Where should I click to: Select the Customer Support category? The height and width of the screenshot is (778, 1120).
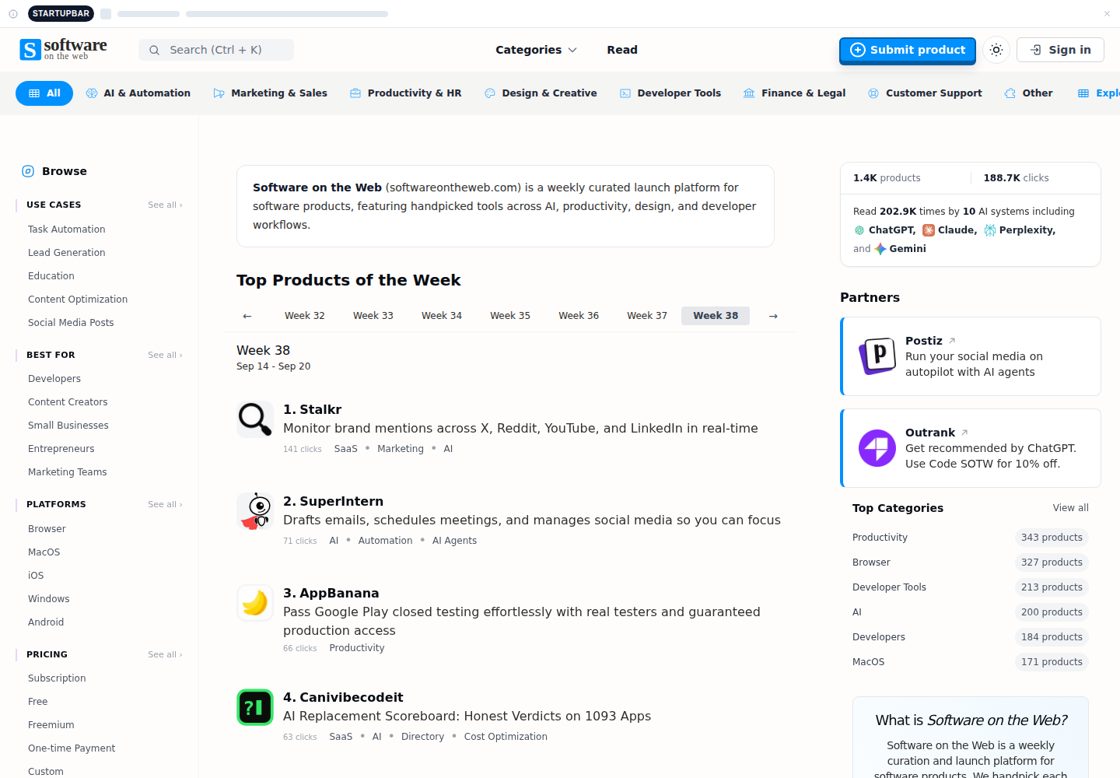[x=924, y=93]
